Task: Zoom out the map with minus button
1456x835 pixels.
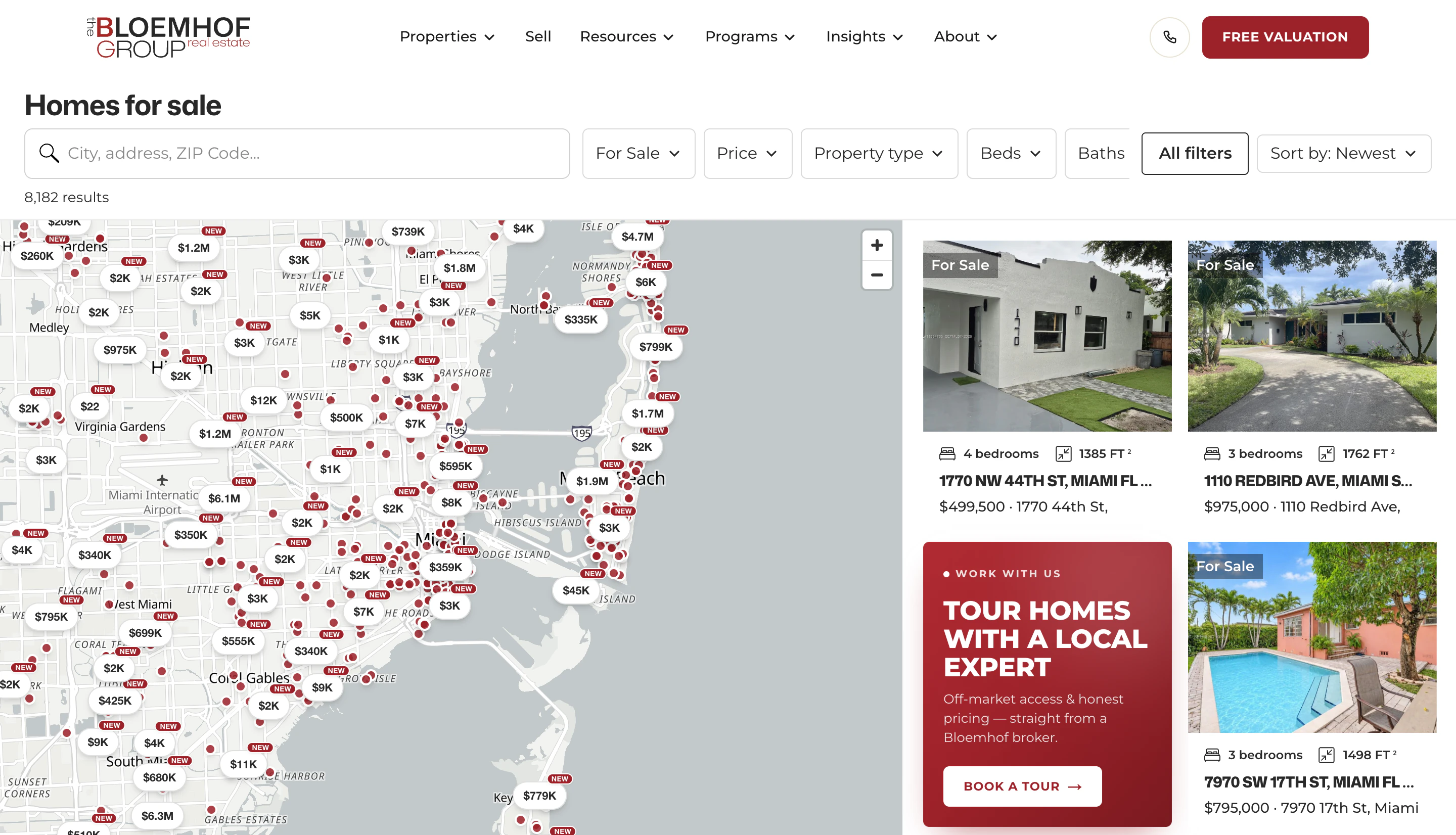Action: 877,274
